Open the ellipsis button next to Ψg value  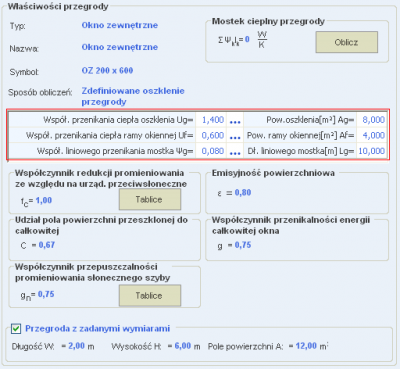coord(235,151)
